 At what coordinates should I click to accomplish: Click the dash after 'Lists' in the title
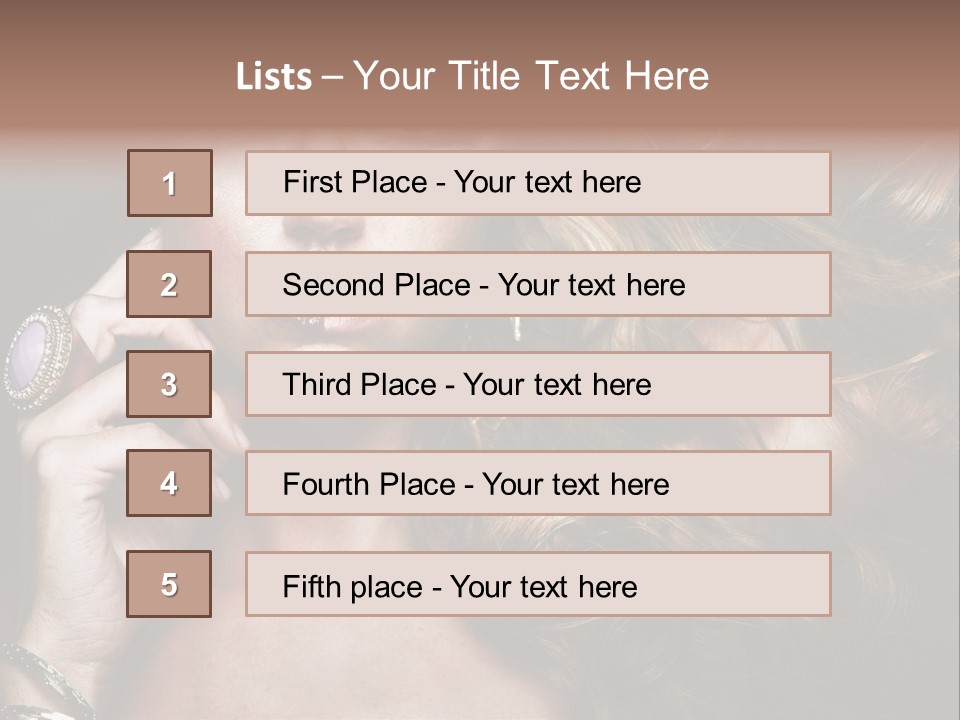(x=332, y=77)
